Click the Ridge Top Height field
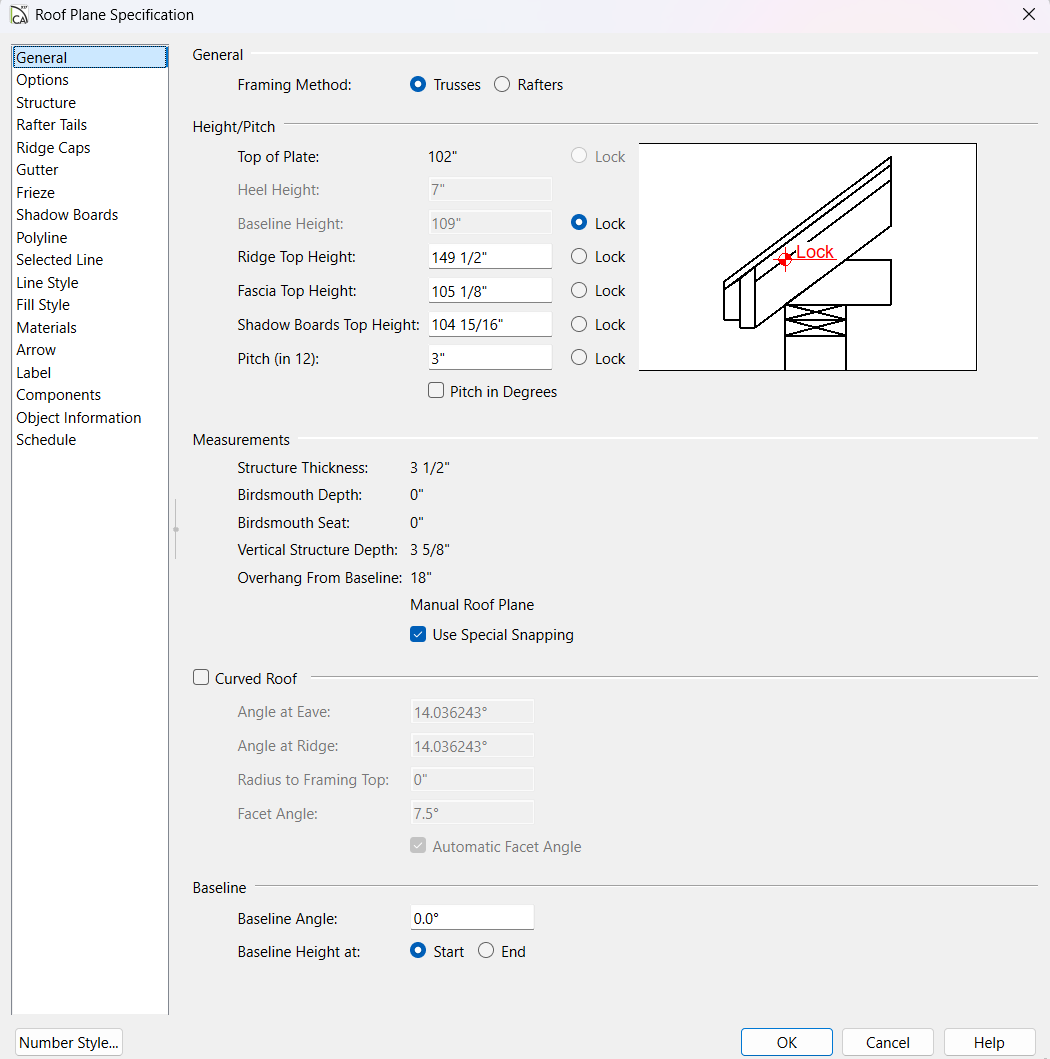 (490, 257)
